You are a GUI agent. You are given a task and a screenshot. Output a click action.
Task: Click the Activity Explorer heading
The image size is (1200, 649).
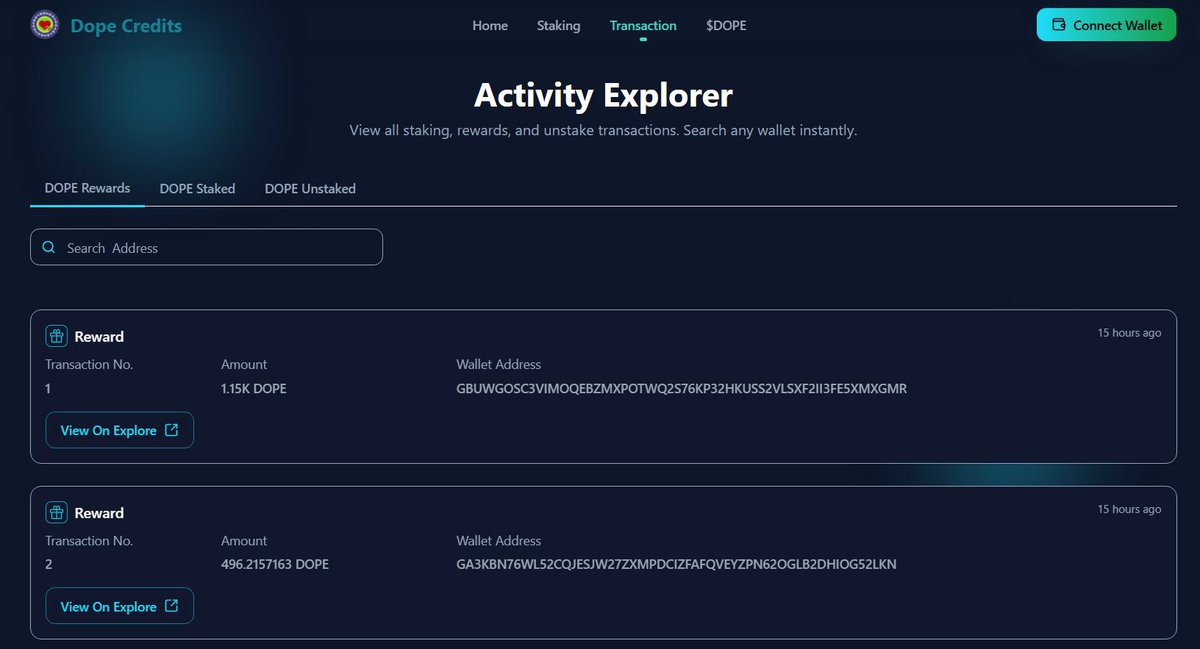pyautogui.click(x=603, y=95)
